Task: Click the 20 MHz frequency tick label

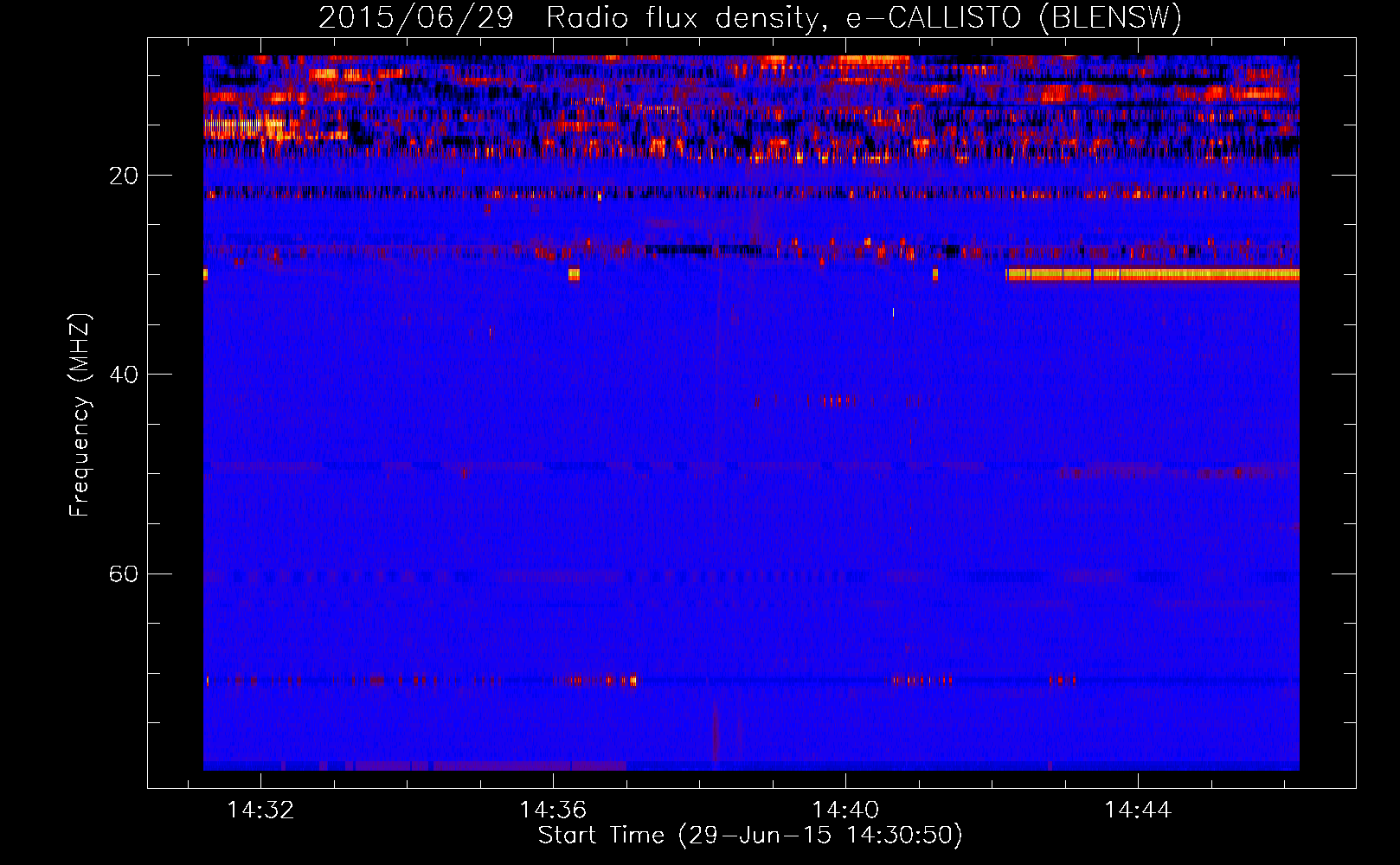Action: point(124,176)
